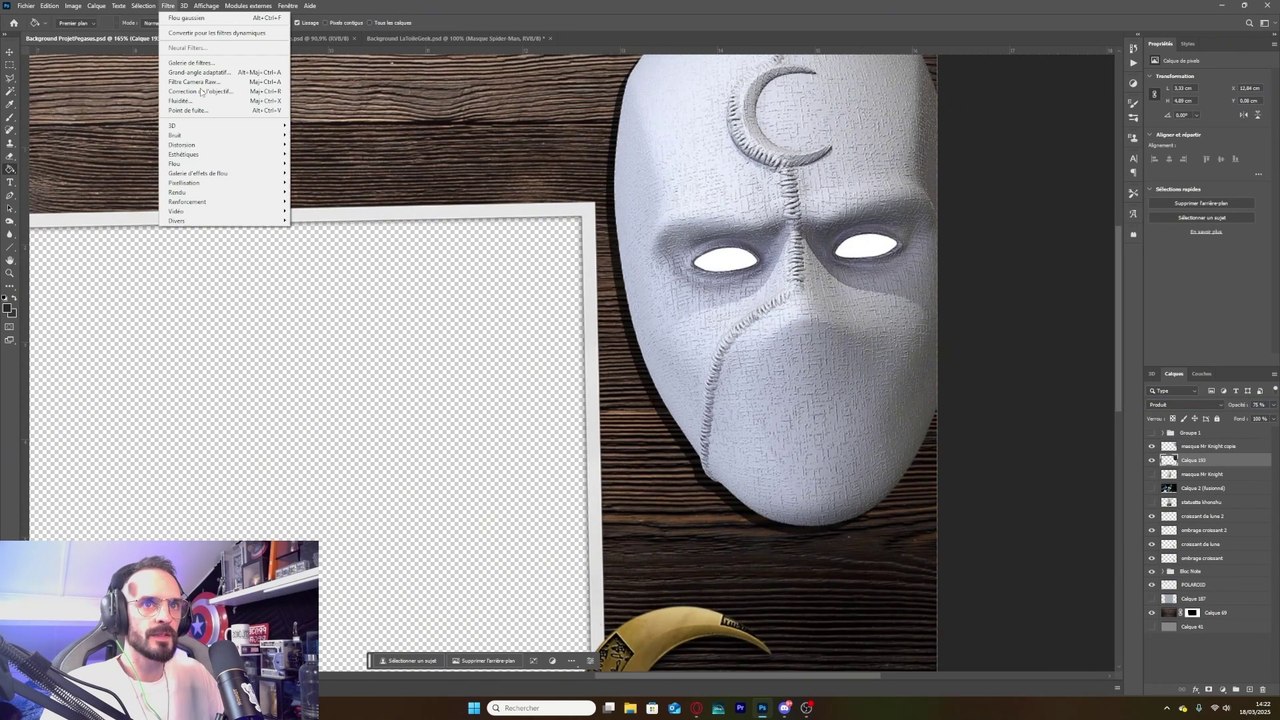
Task: Lock transparent pixels icon
Action: pos(1173,419)
